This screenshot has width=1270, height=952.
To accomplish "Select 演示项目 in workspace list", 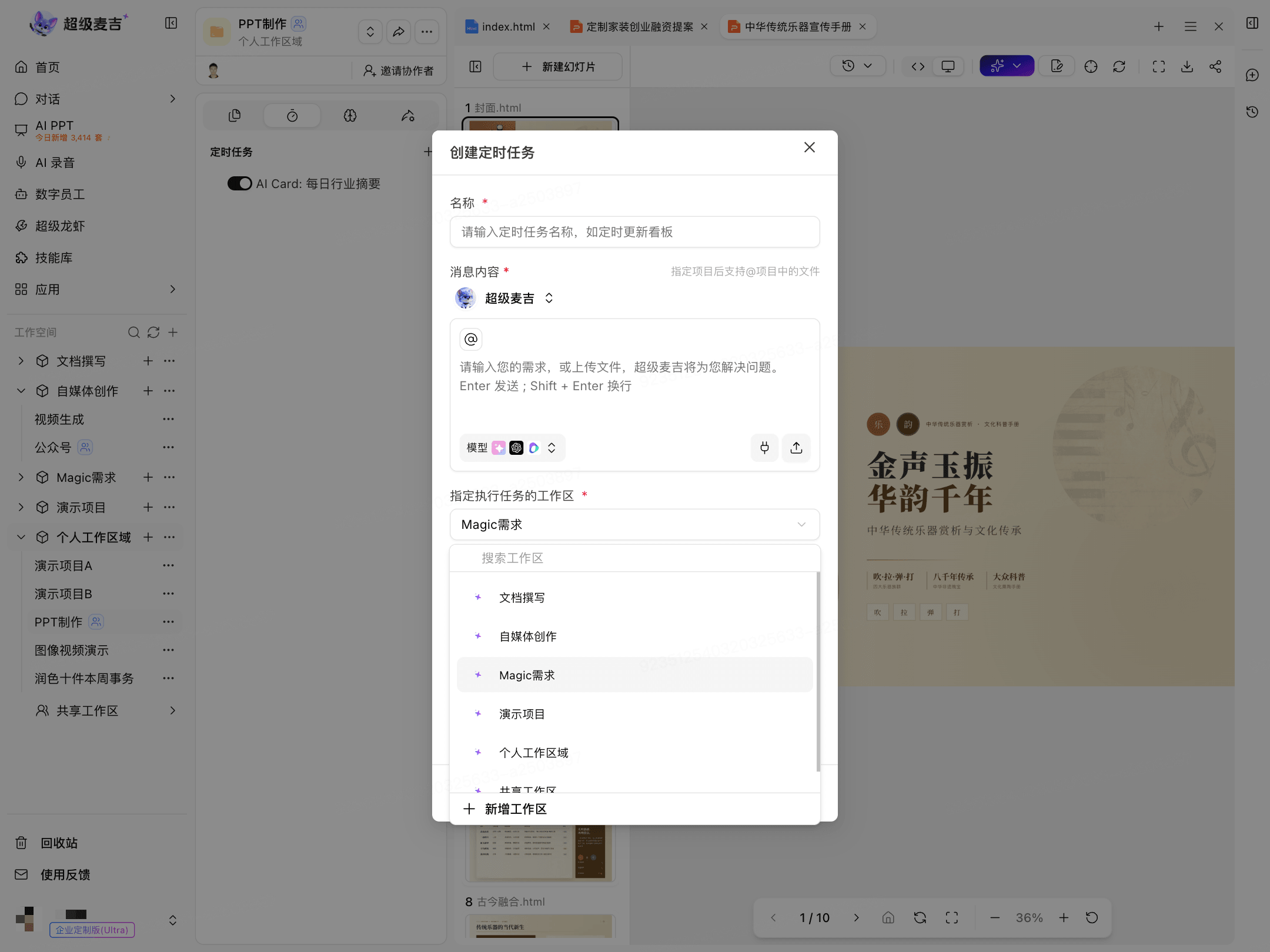I will pyautogui.click(x=634, y=714).
